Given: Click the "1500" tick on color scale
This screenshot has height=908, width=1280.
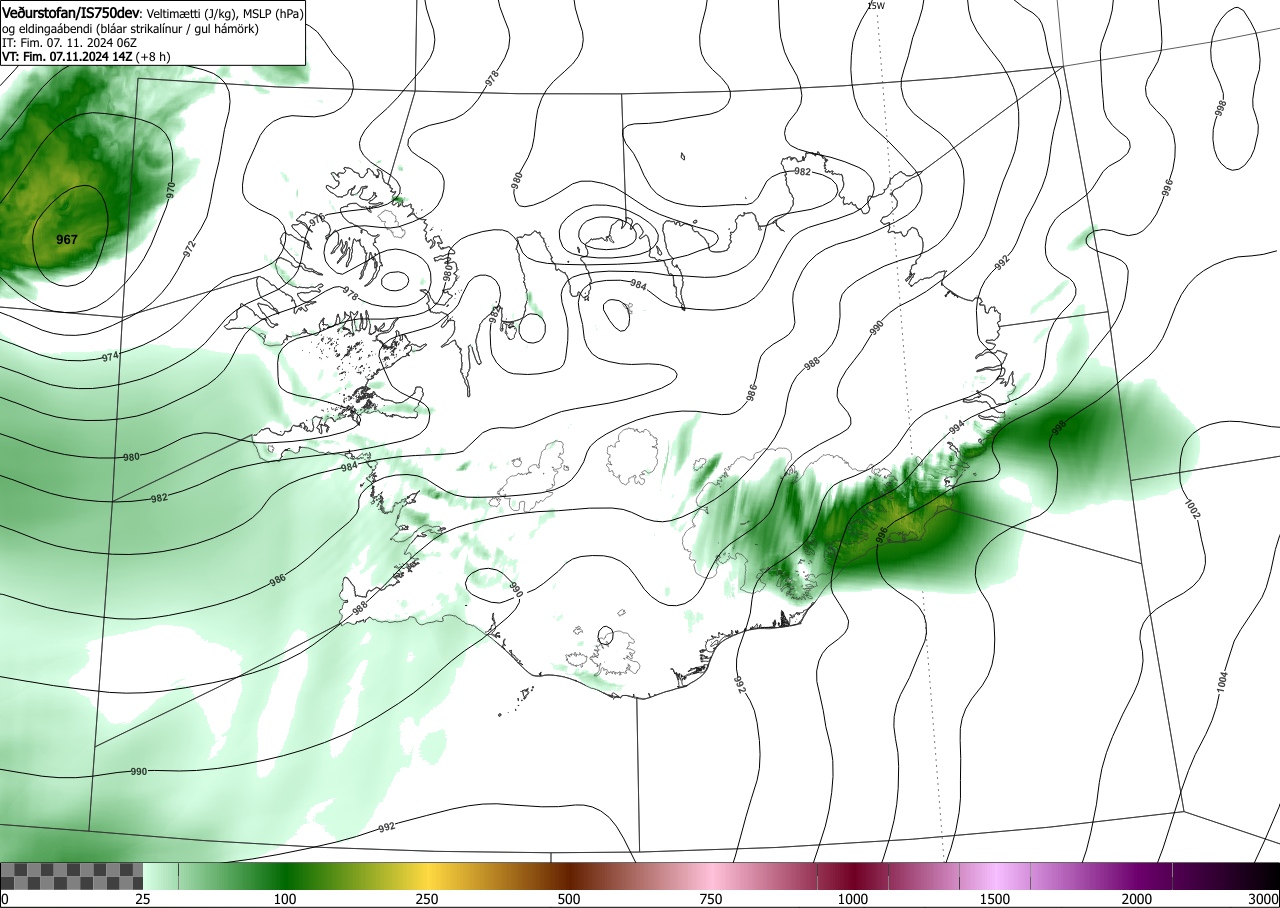Looking at the screenshot, I should pyautogui.click(x=995, y=900).
